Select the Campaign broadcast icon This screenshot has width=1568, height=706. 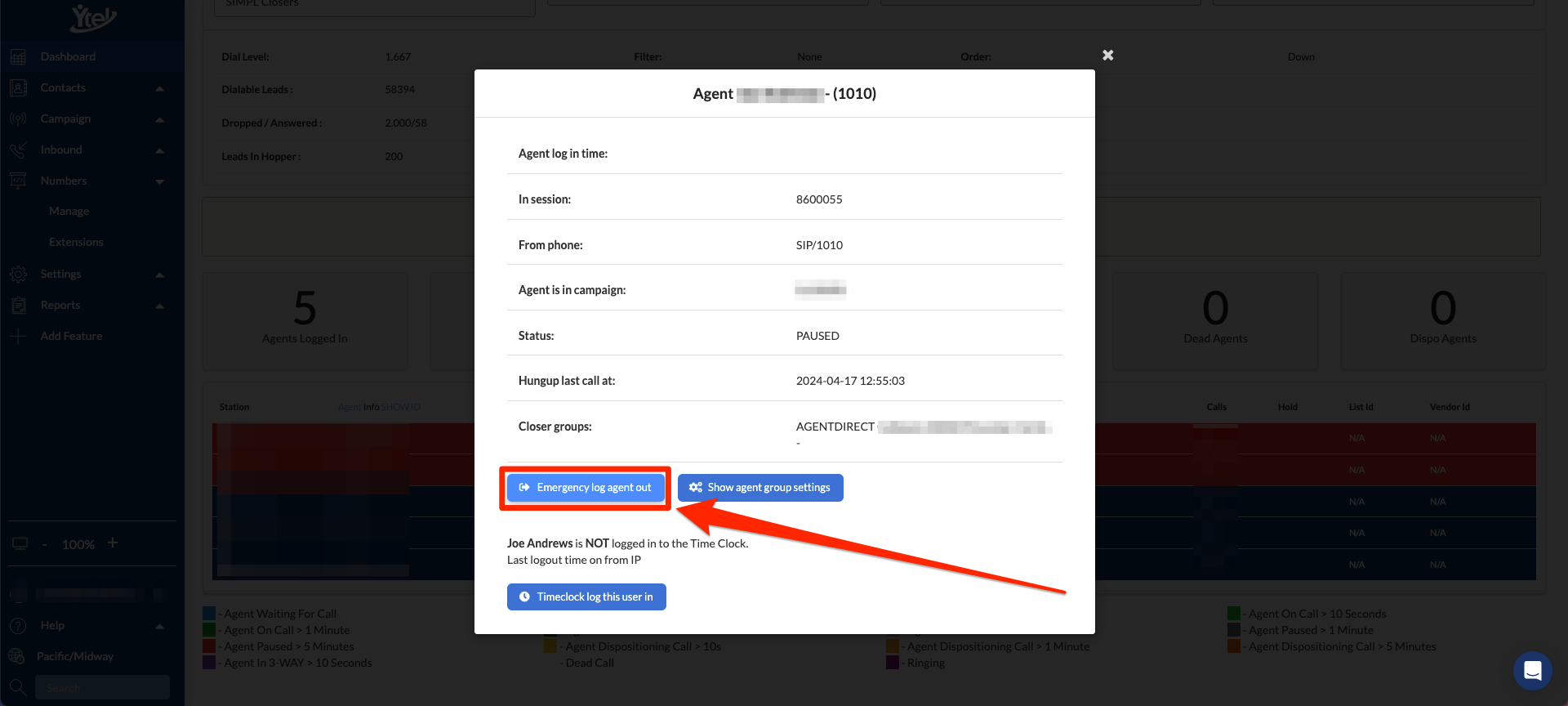(18, 119)
